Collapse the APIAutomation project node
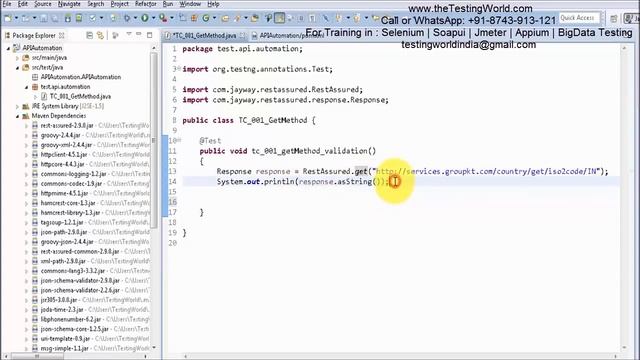The width and height of the screenshot is (640, 360). click(x=8, y=48)
